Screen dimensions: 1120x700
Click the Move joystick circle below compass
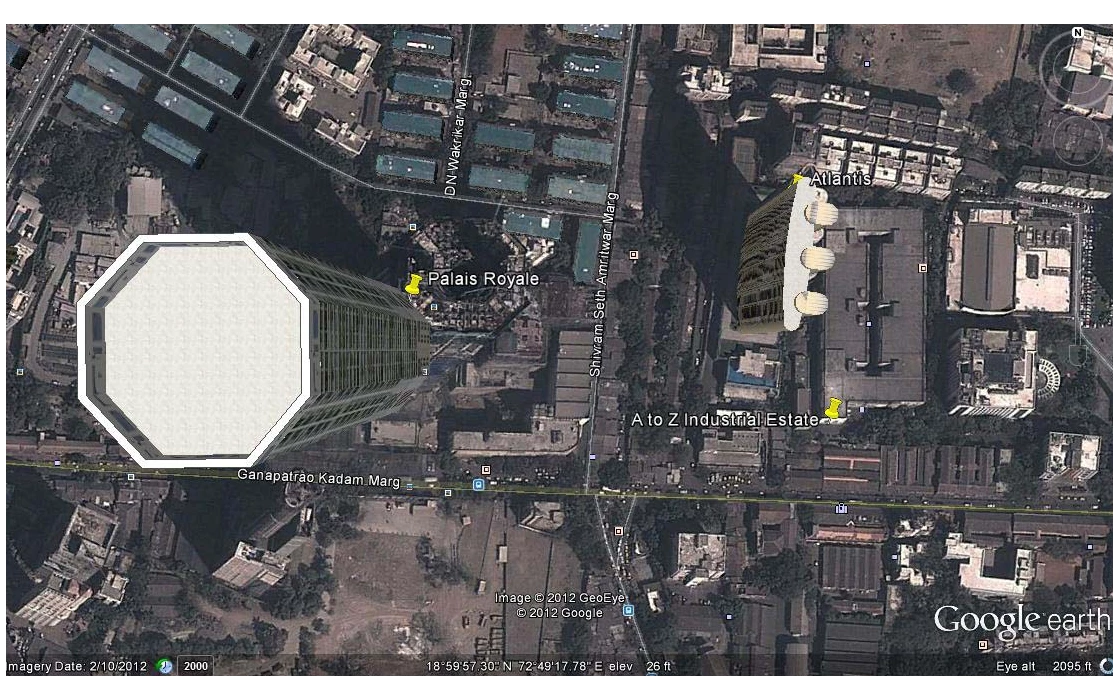pos(1078,139)
